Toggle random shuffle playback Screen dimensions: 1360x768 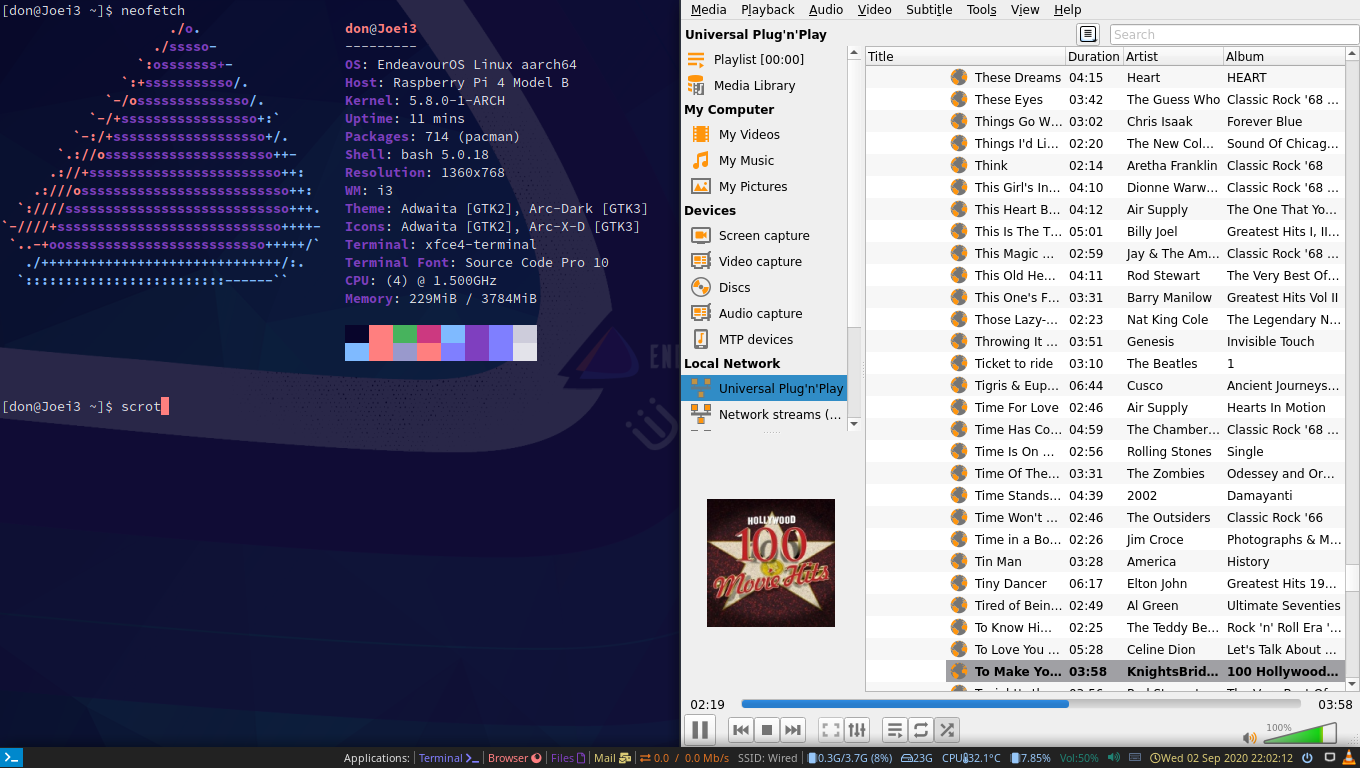pos(947,730)
